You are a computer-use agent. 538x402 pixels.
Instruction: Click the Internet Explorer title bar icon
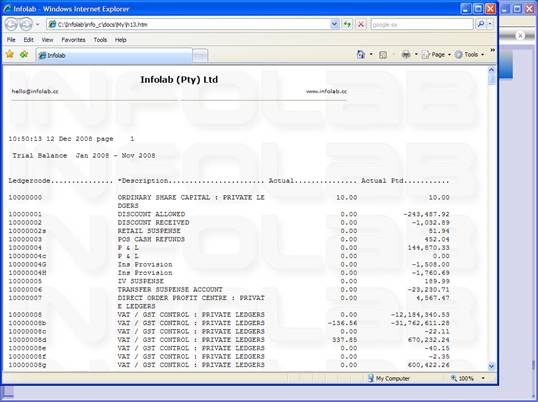[7, 9]
